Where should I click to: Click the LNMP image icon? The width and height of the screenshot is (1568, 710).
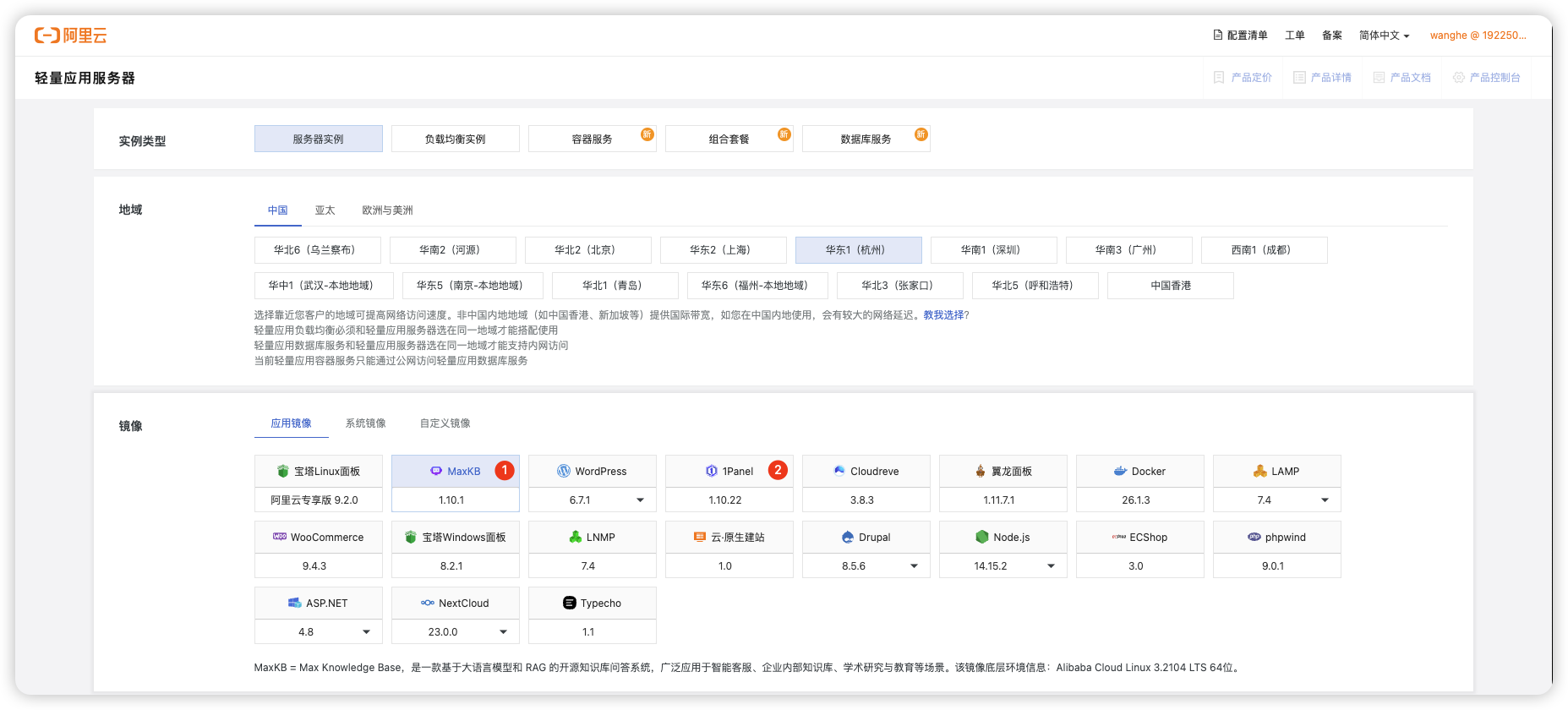tap(576, 538)
